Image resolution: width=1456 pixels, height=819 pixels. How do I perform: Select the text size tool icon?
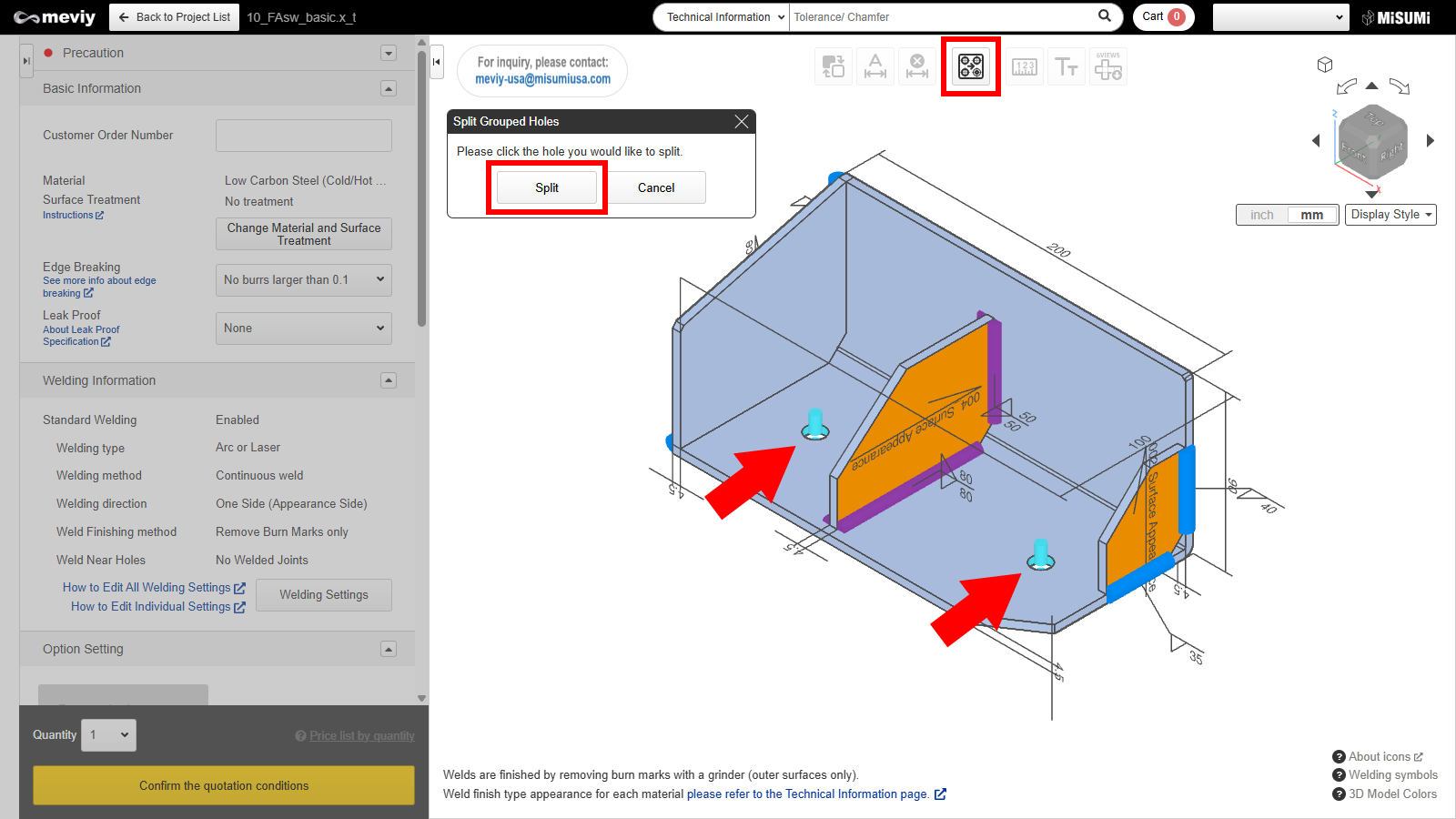(1066, 66)
